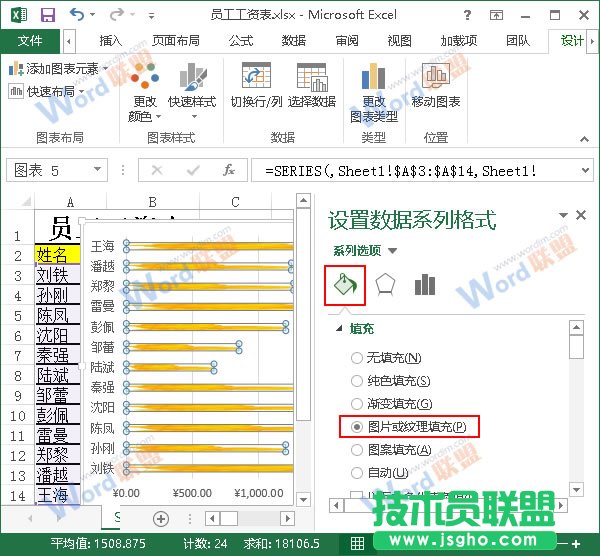
Task: Click 切换行/列 switch row/column
Action: [x=256, y=85]
